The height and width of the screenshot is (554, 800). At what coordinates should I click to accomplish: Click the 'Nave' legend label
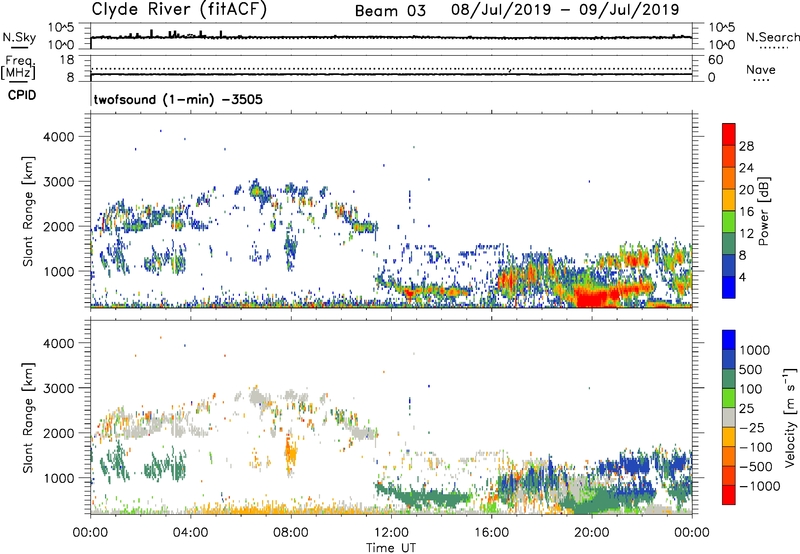pos(761,69)
